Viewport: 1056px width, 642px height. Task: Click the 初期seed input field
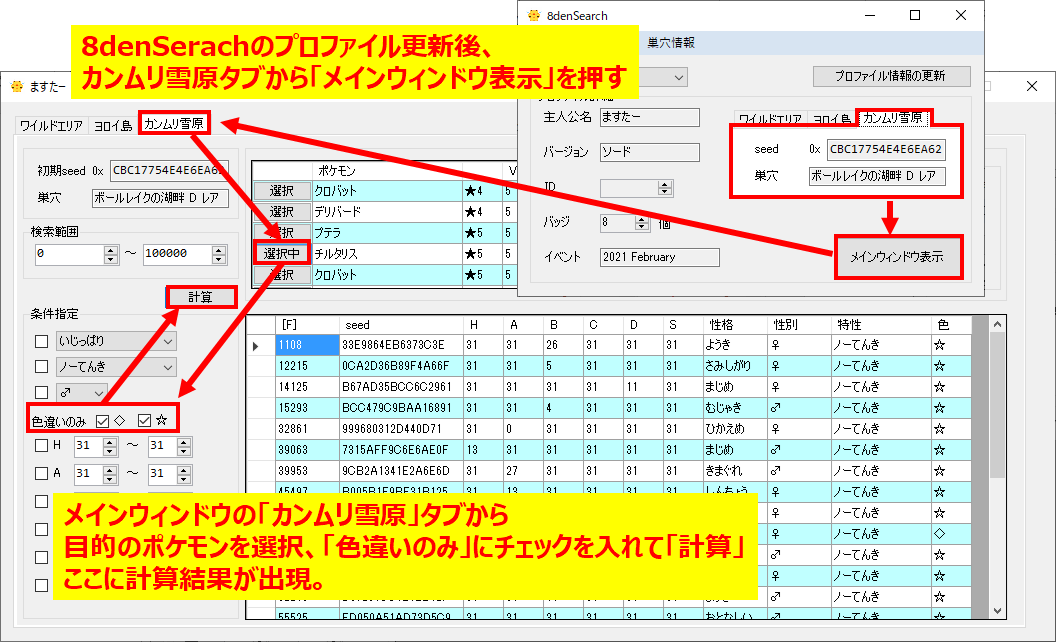click(169, 170)
